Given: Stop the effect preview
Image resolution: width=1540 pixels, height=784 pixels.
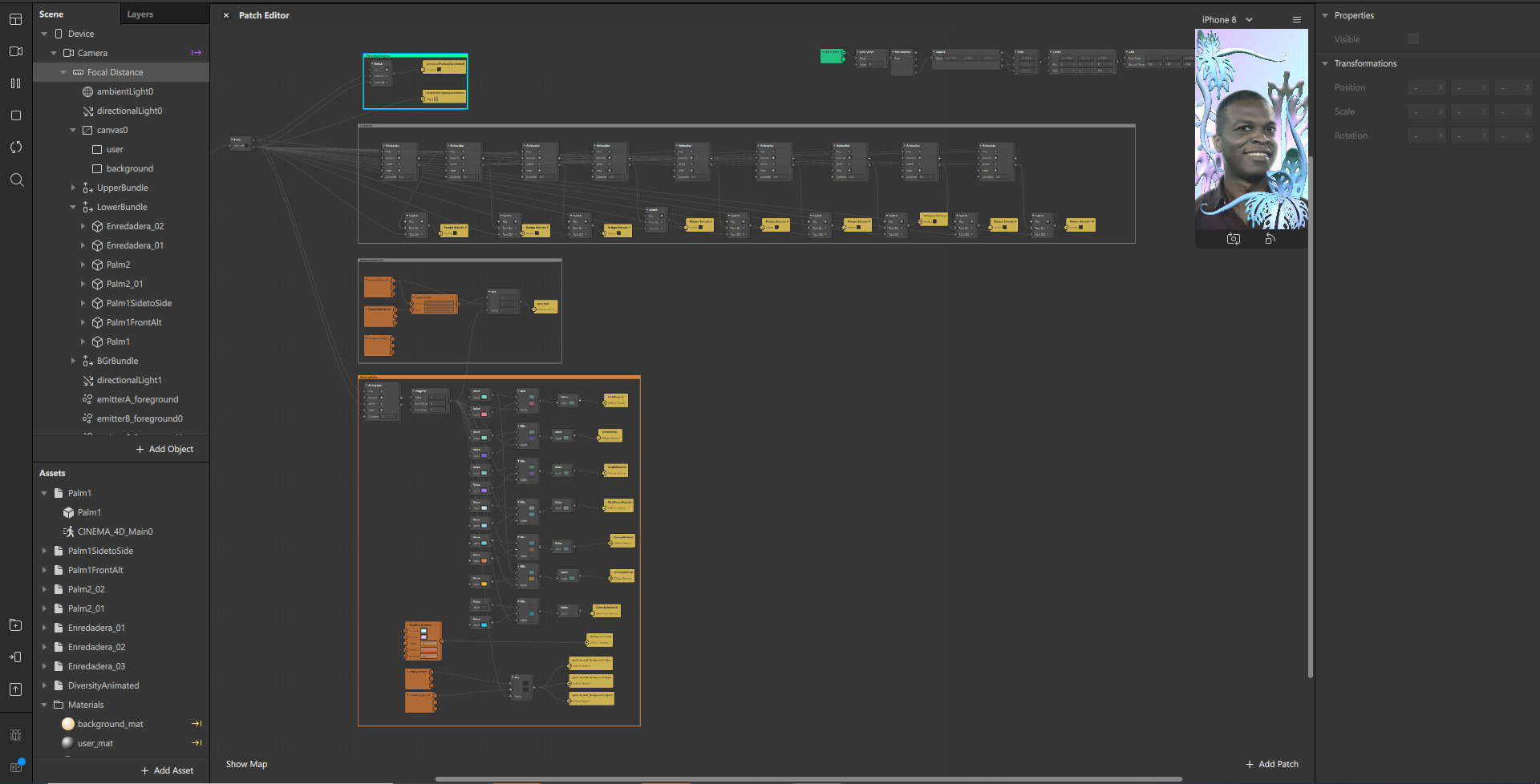Looking at the screenshot, I should coord(15,115).
